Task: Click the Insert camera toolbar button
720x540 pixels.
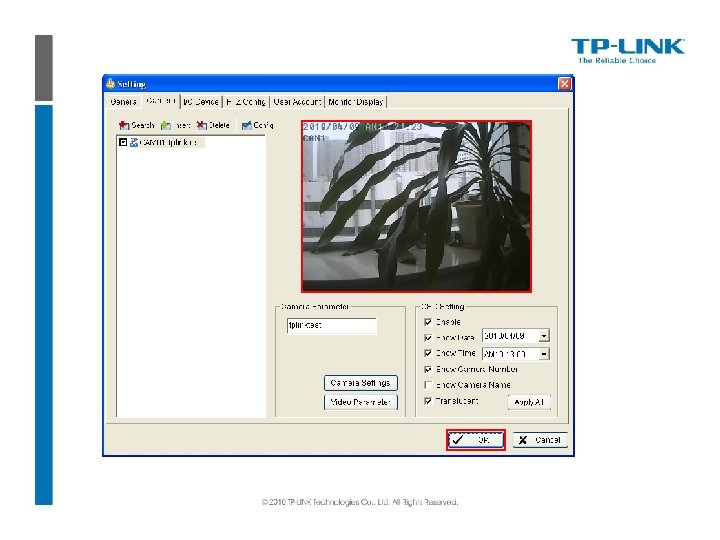Action: (175, 125)
